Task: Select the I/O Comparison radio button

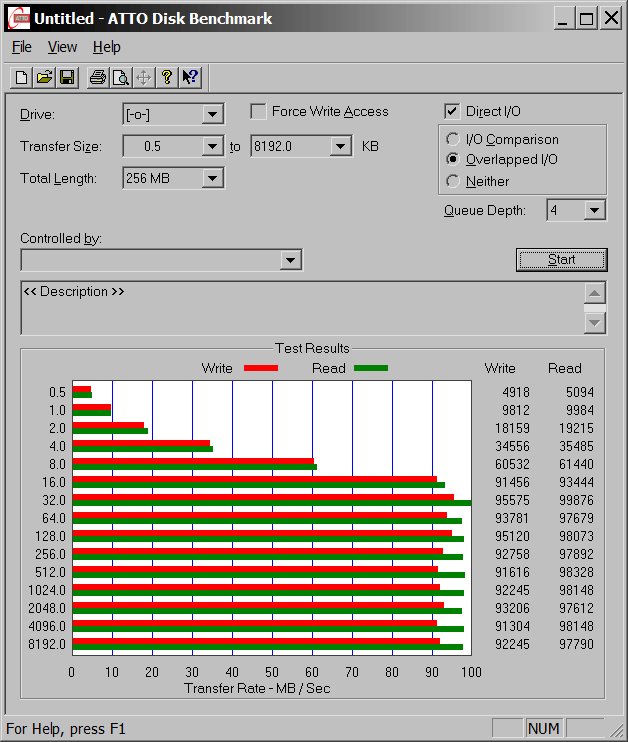Action: [x=453, y=140]
